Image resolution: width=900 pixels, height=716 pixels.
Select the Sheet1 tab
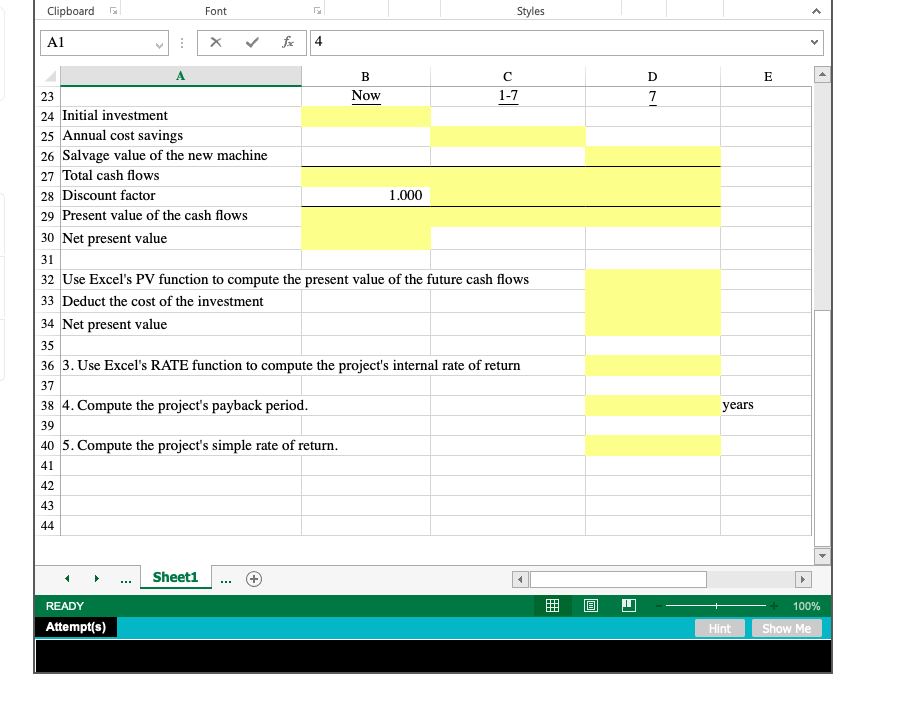(175, 578)
